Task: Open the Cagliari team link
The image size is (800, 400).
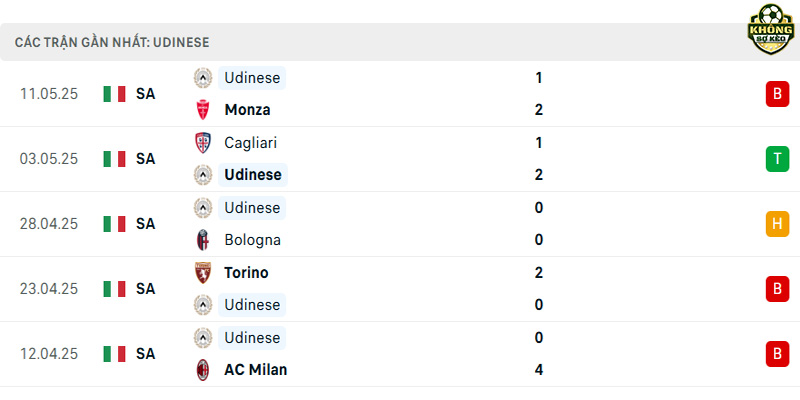Action: [x=251, y=143]
